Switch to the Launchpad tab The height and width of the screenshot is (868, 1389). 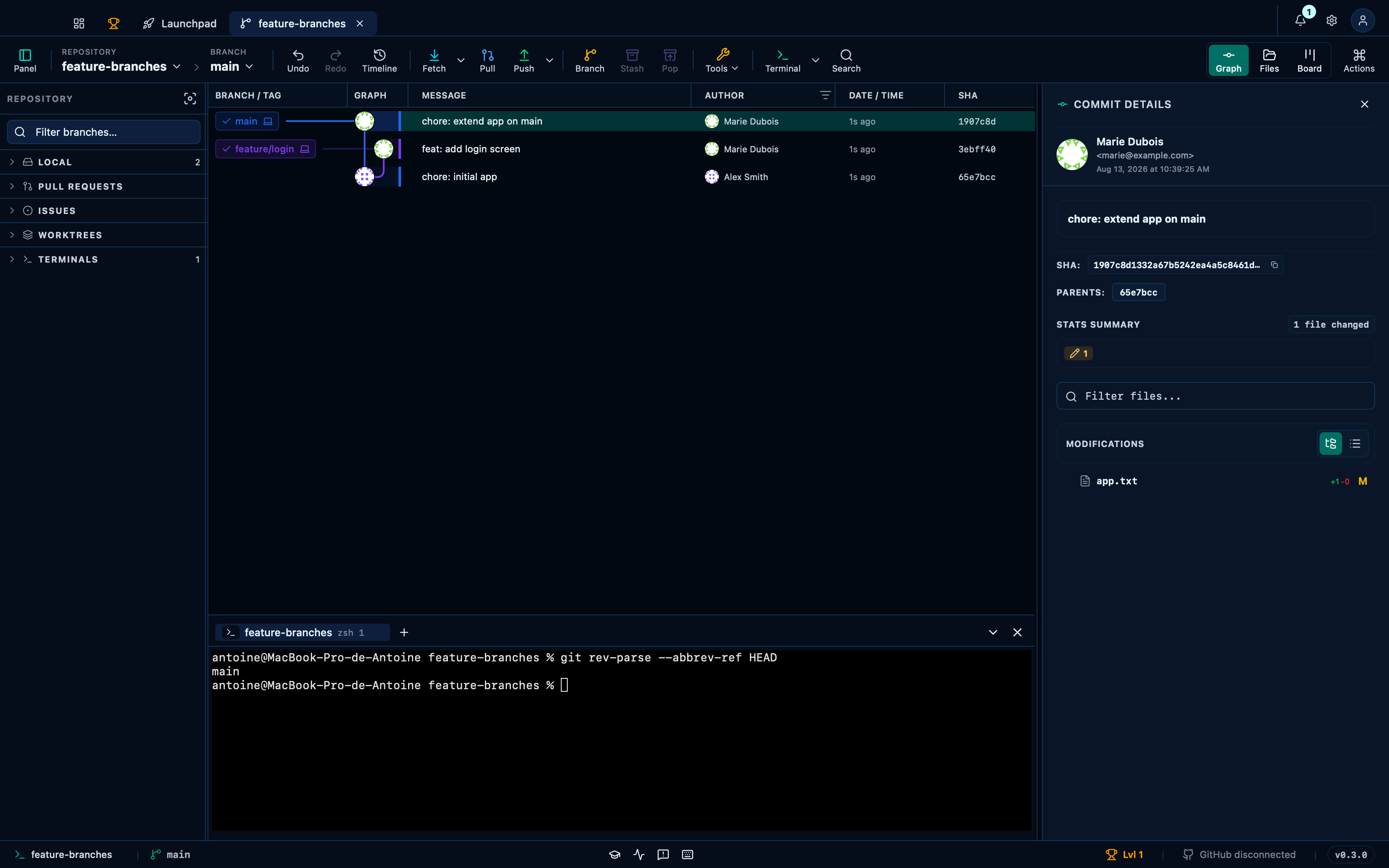pos(180,23)
